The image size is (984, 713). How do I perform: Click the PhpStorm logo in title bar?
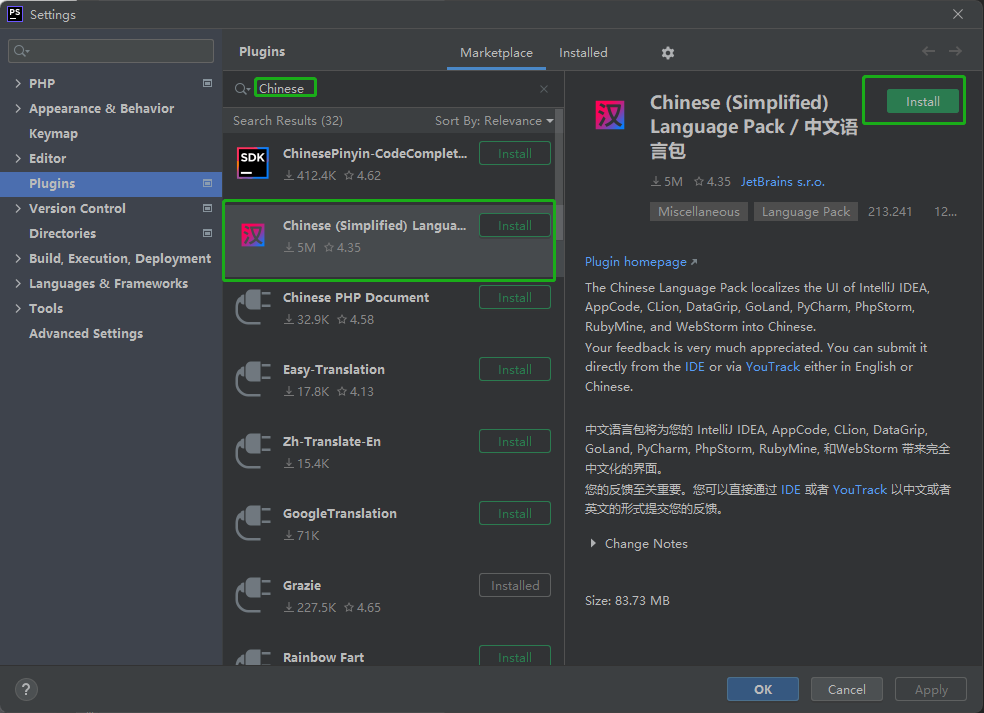tap(14, 14)
